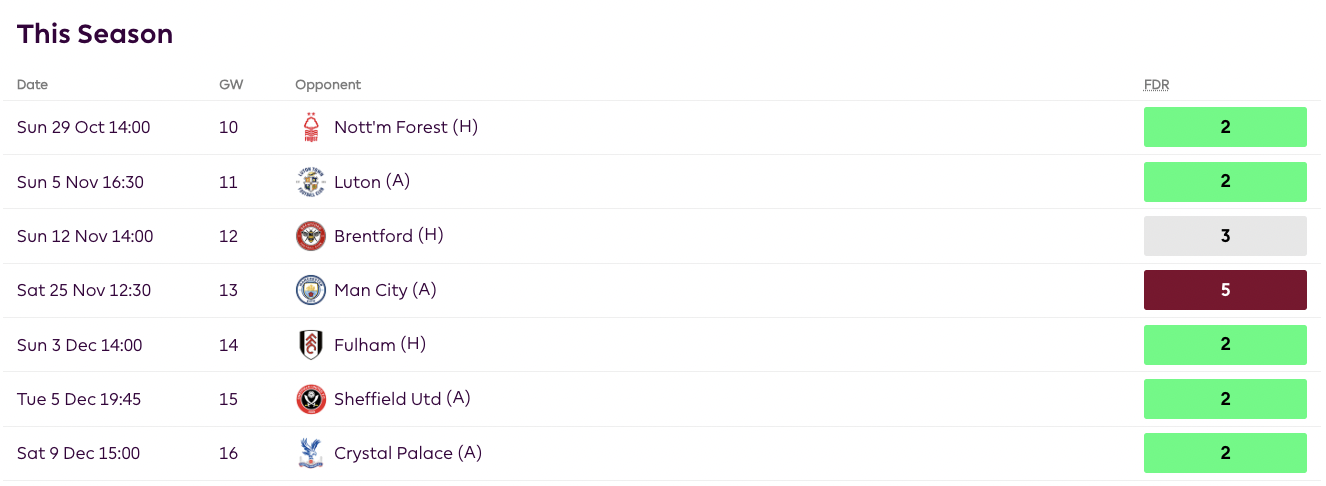Click the dark red FDR 5 swatch

coord(1225,290)
